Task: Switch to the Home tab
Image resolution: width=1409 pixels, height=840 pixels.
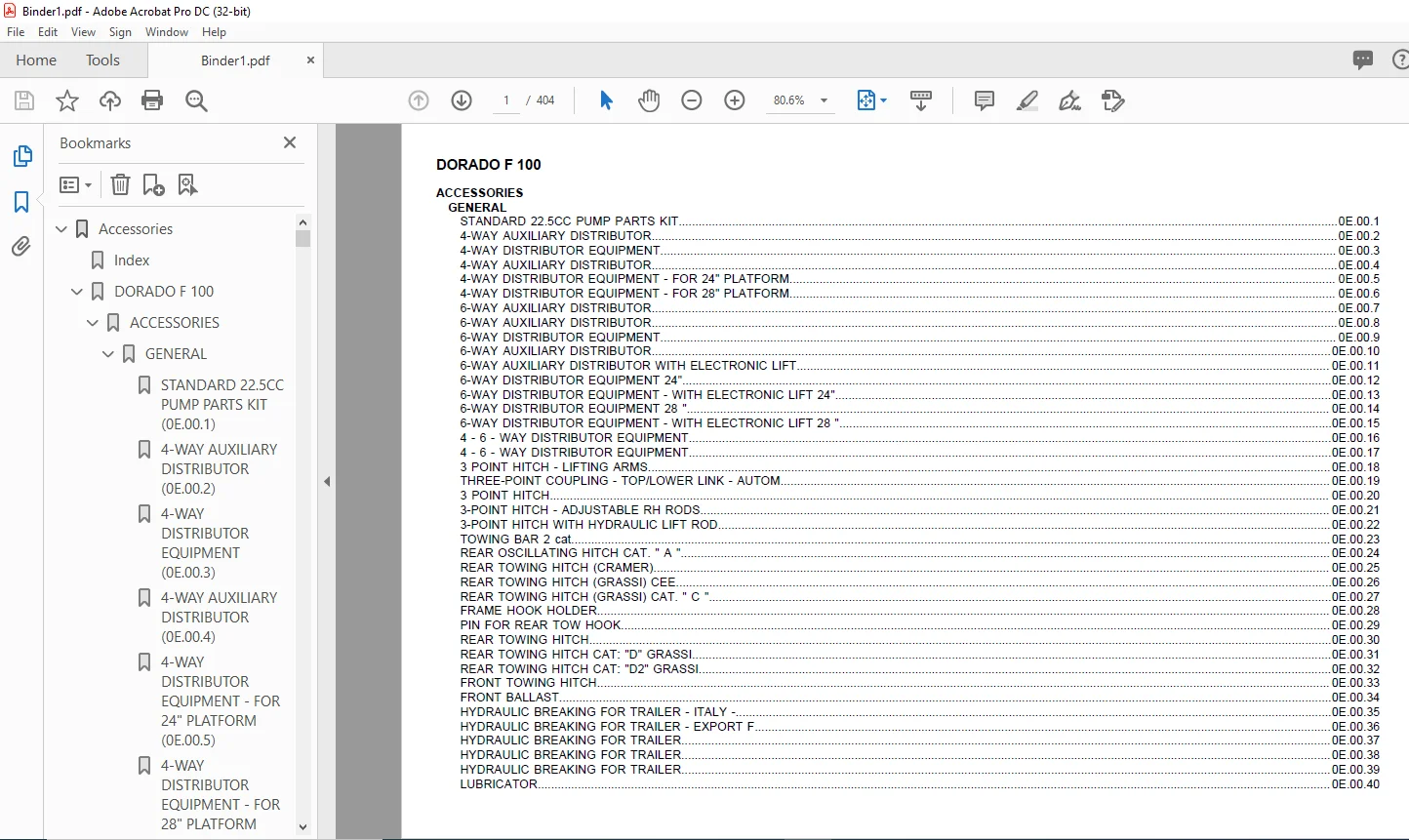Action: pos(36,60)
